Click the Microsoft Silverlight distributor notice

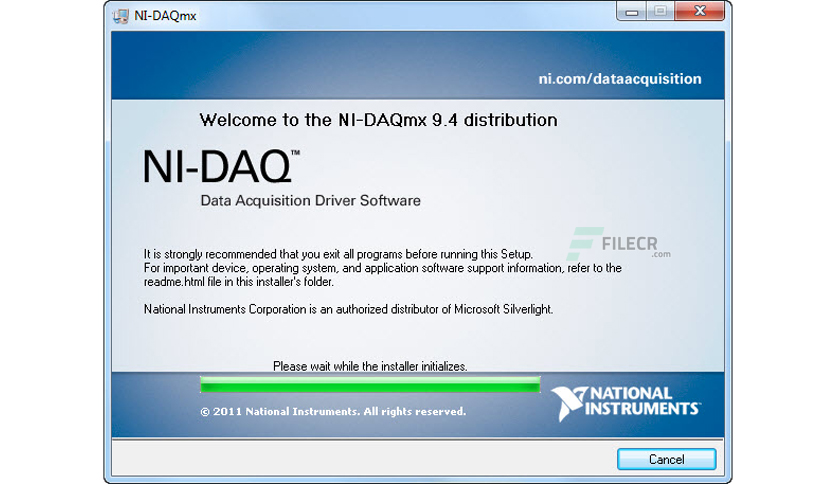pos(348,309)
